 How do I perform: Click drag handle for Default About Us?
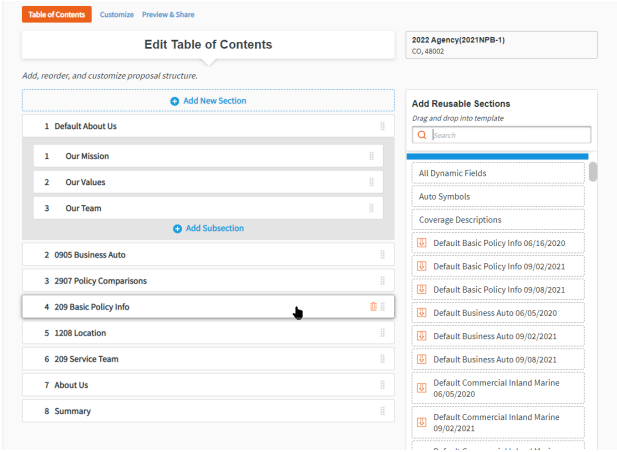tap(382, 127)
